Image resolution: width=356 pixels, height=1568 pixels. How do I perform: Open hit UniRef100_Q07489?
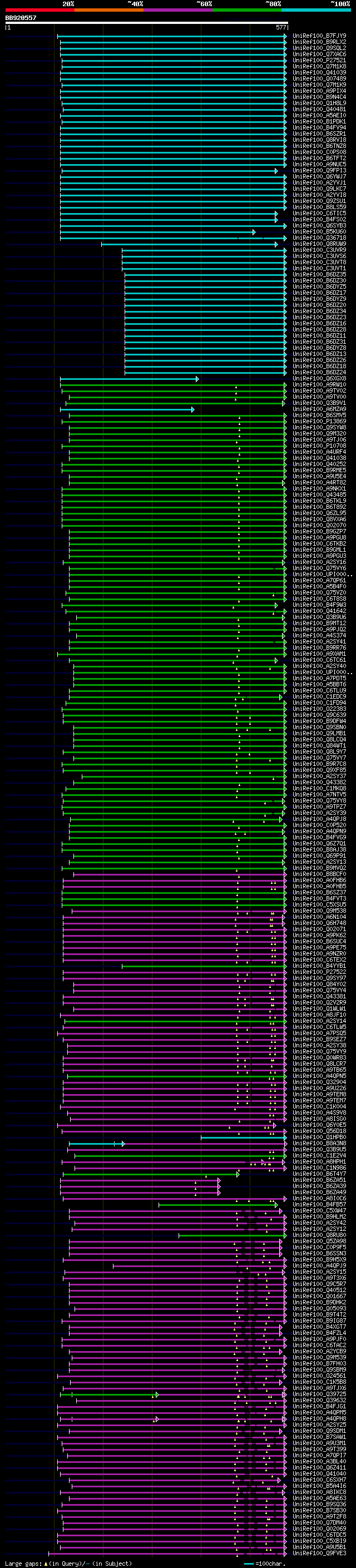(x=319, y=78)
